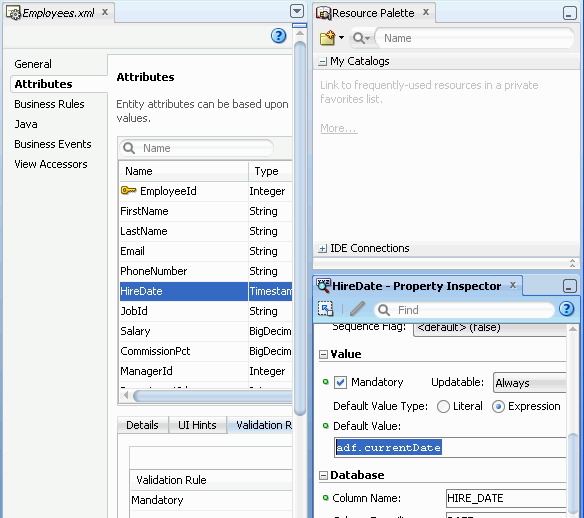Close the Employees.xml tab

[105, 12]
